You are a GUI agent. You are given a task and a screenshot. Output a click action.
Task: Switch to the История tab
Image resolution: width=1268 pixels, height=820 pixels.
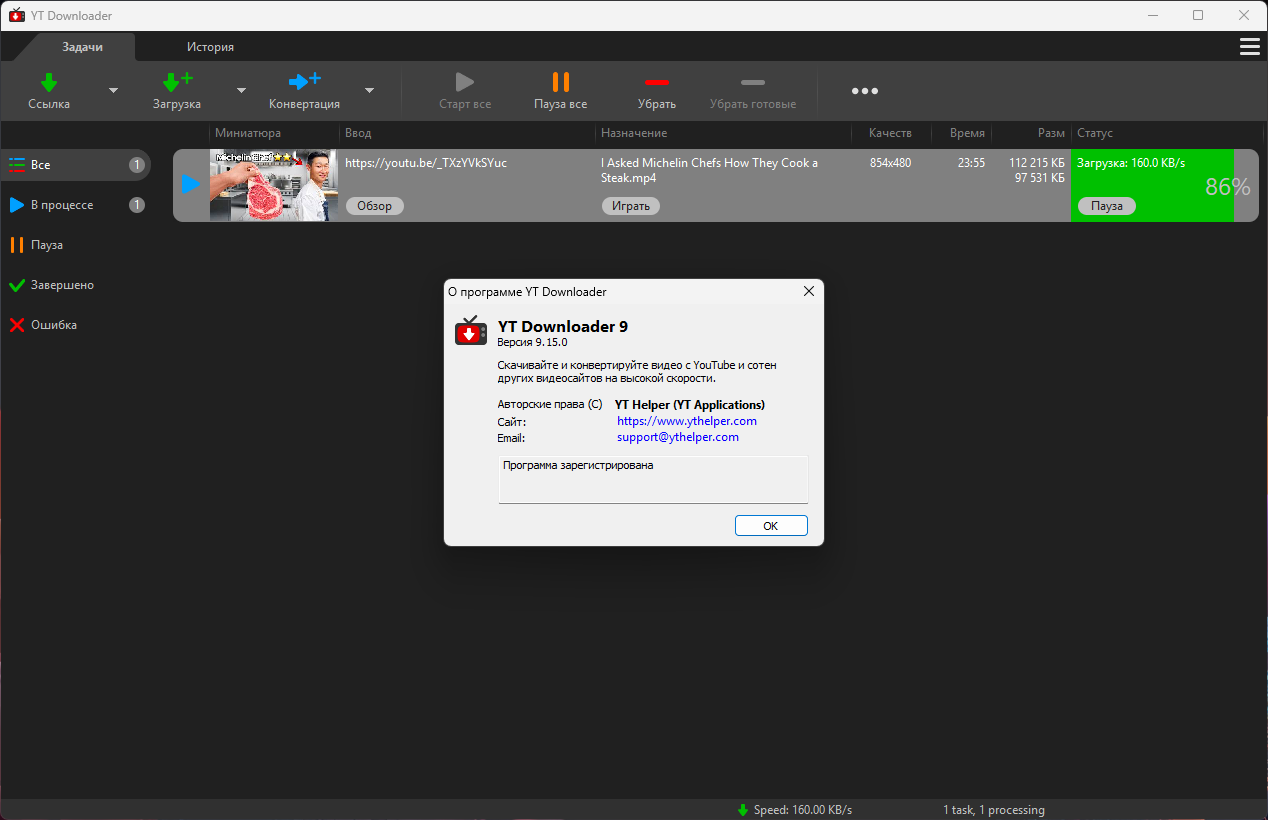210,47
